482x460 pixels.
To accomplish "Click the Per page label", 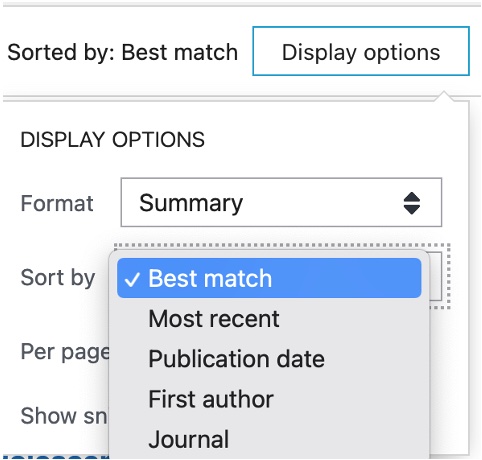I will click(65, 352).
